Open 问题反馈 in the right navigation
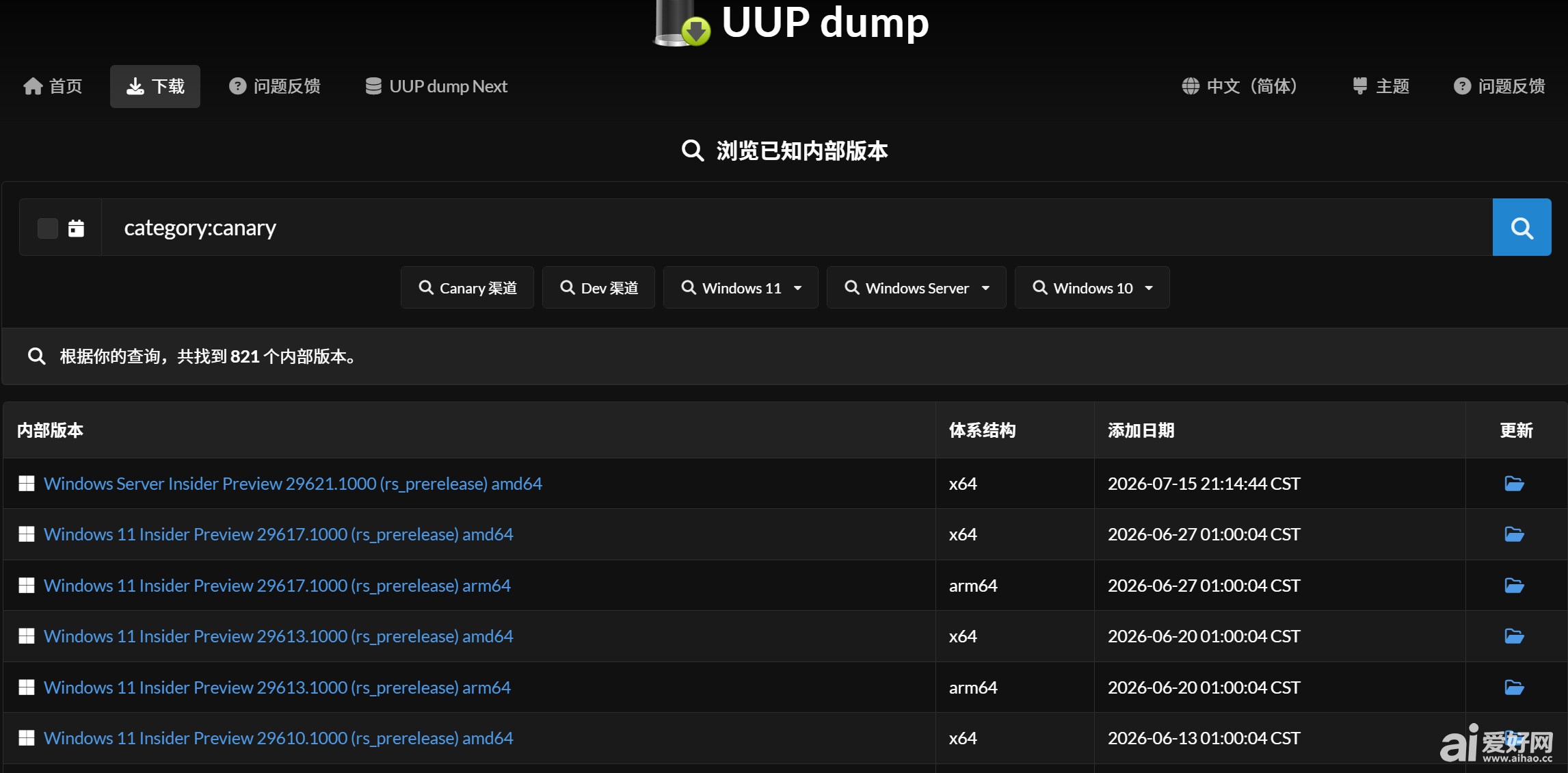 pos(1499,86)
